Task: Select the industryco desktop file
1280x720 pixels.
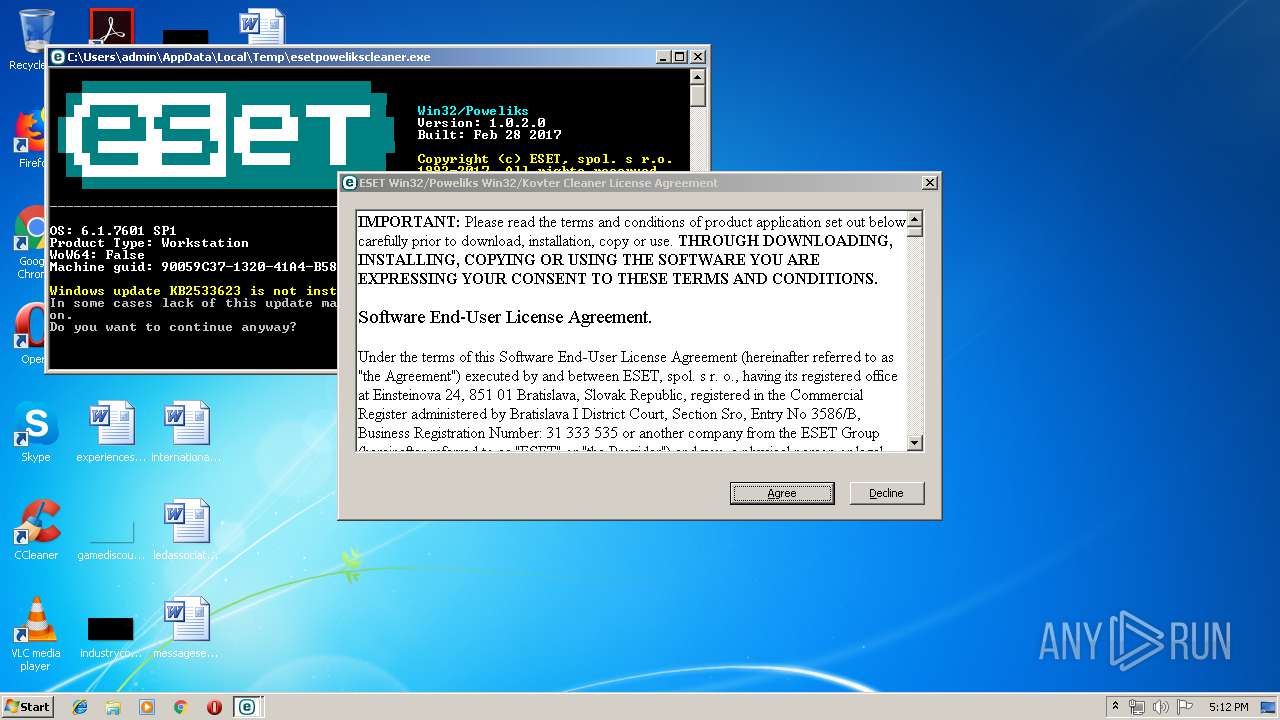Action: coord(111,636)
